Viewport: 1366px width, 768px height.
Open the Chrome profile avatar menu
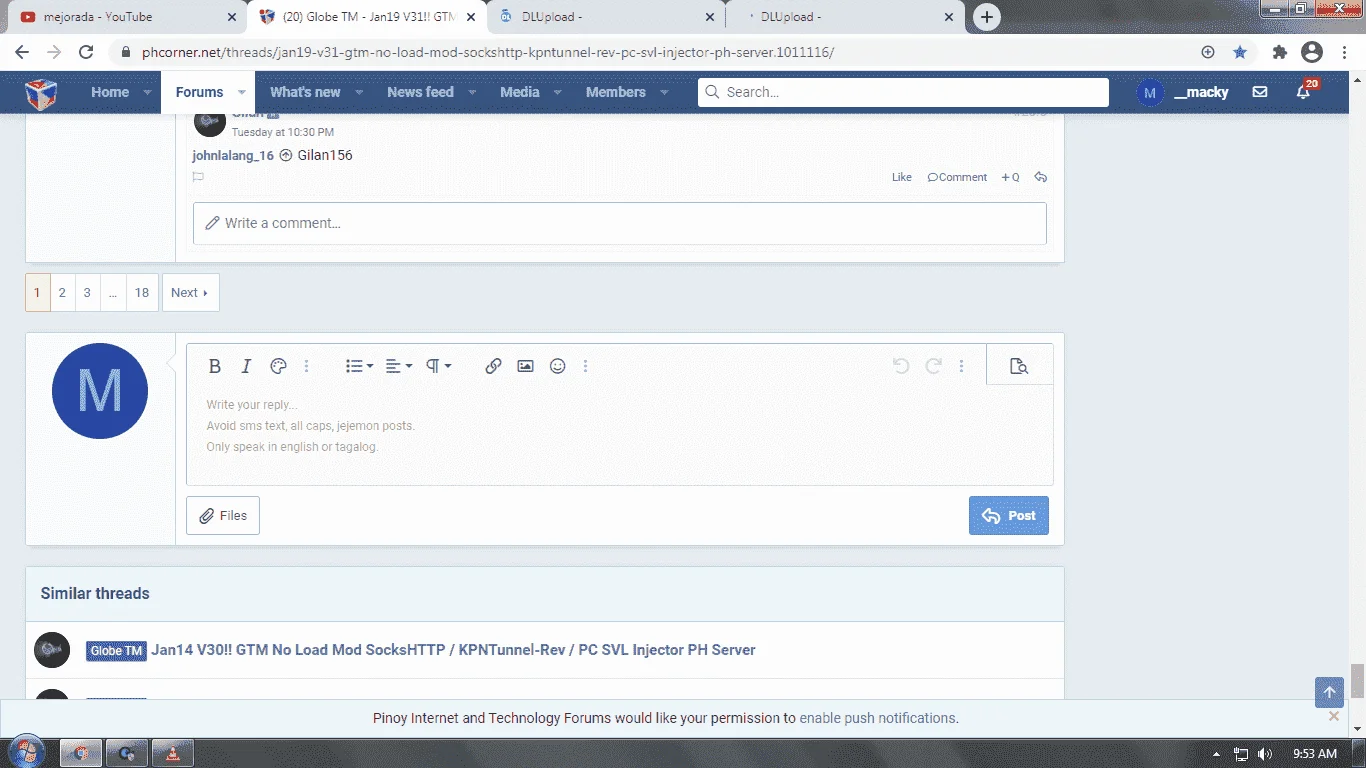click(x=1312, y=52)
